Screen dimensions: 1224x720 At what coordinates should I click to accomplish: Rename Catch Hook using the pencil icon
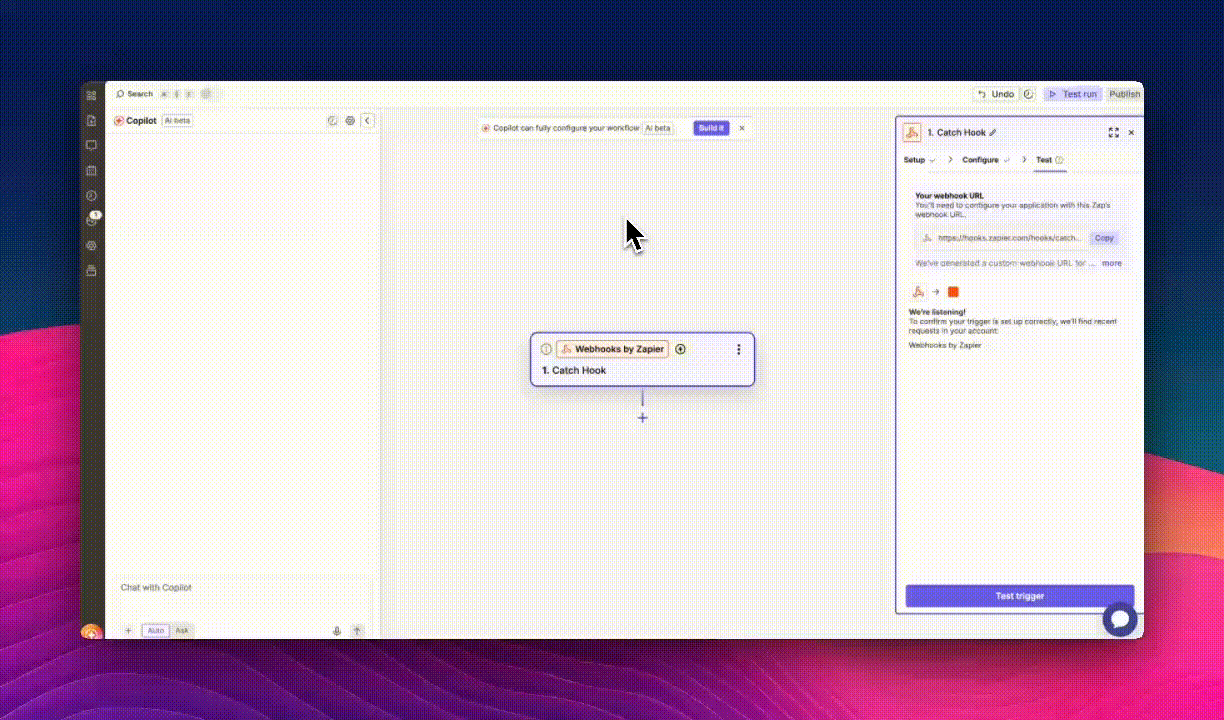(x=991, y=131)
